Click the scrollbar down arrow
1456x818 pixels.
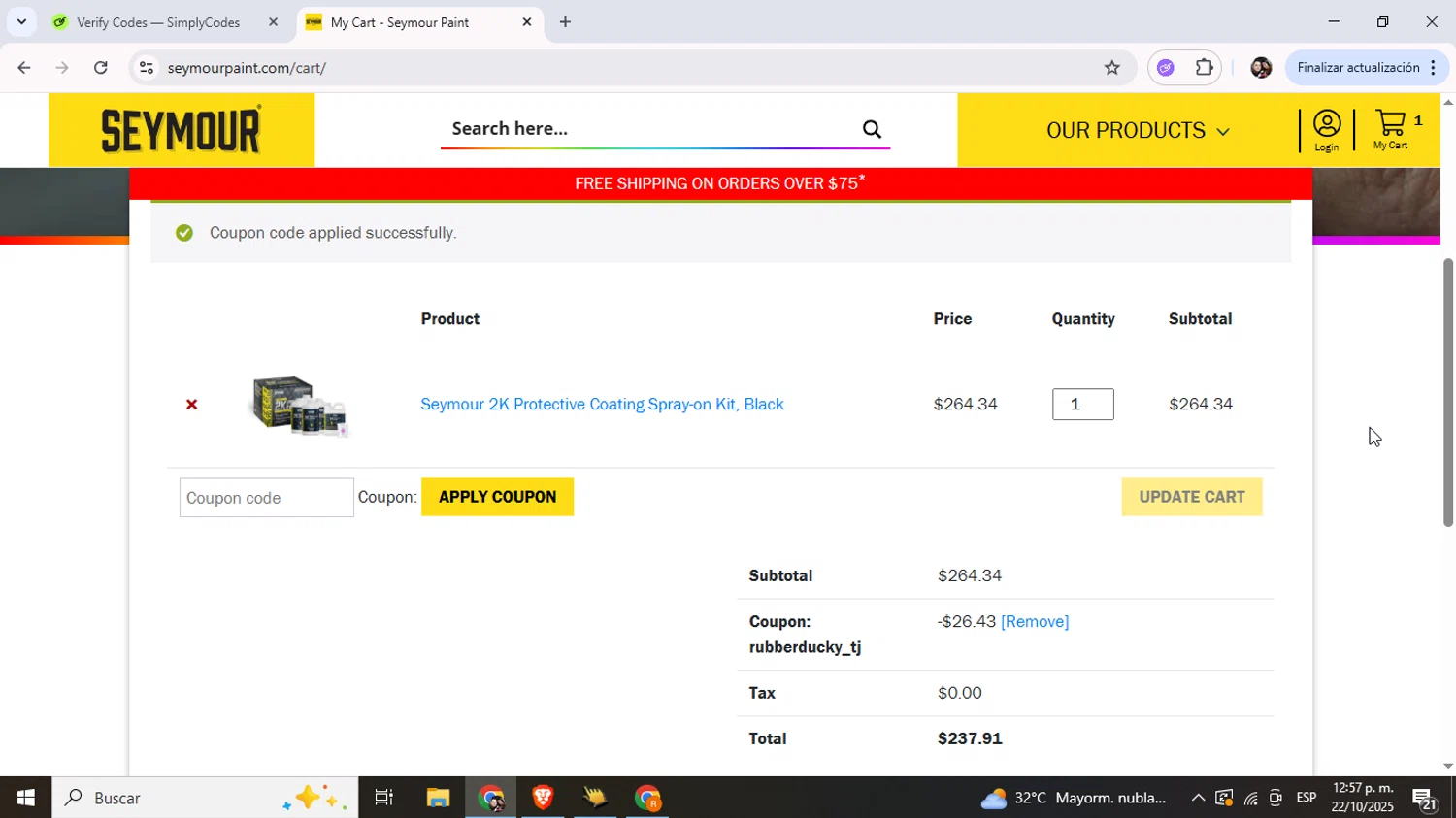point(1448,767)
